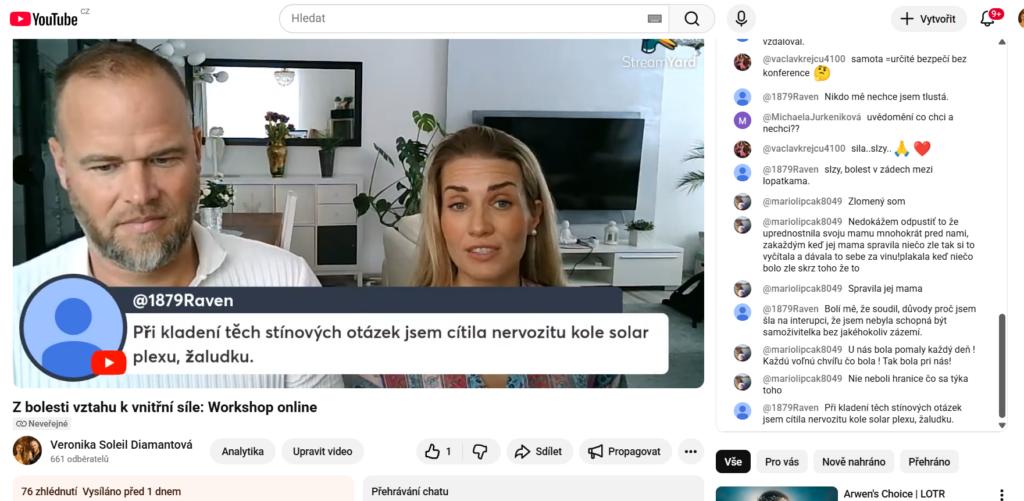
Task: Open the more actions three-dot menu
Action: click(690, 452)
